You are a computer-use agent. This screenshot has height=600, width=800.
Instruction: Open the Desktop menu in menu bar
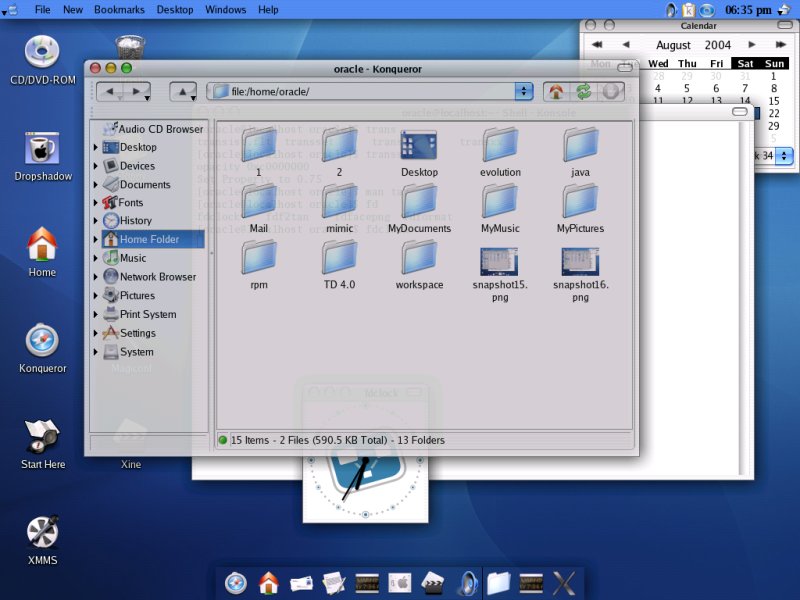pyautogui.click(x=174, y=9)
